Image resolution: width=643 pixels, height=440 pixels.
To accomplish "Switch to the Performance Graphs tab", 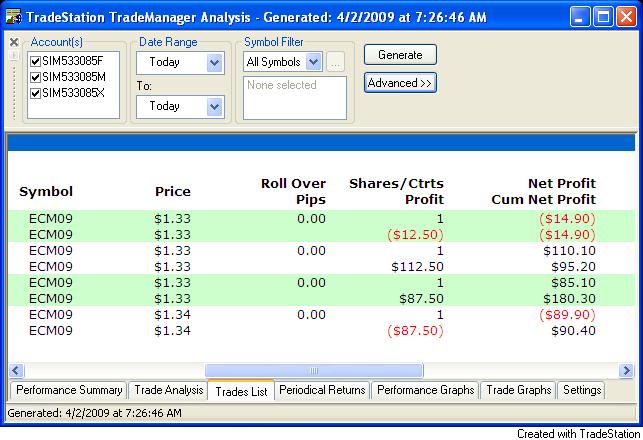I will (x=425, y=390).
